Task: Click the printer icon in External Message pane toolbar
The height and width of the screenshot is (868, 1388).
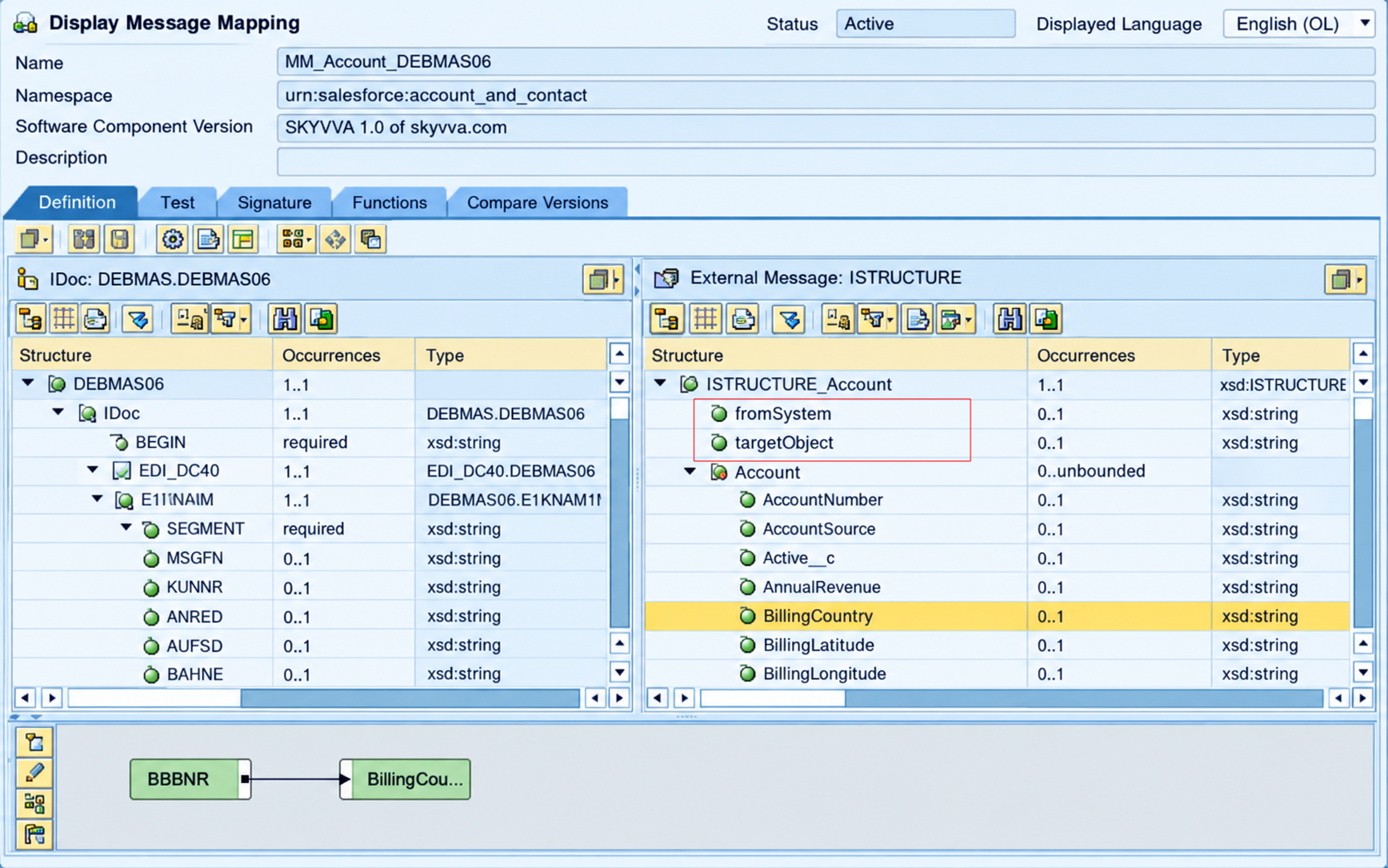Action: tap(743, 319)
